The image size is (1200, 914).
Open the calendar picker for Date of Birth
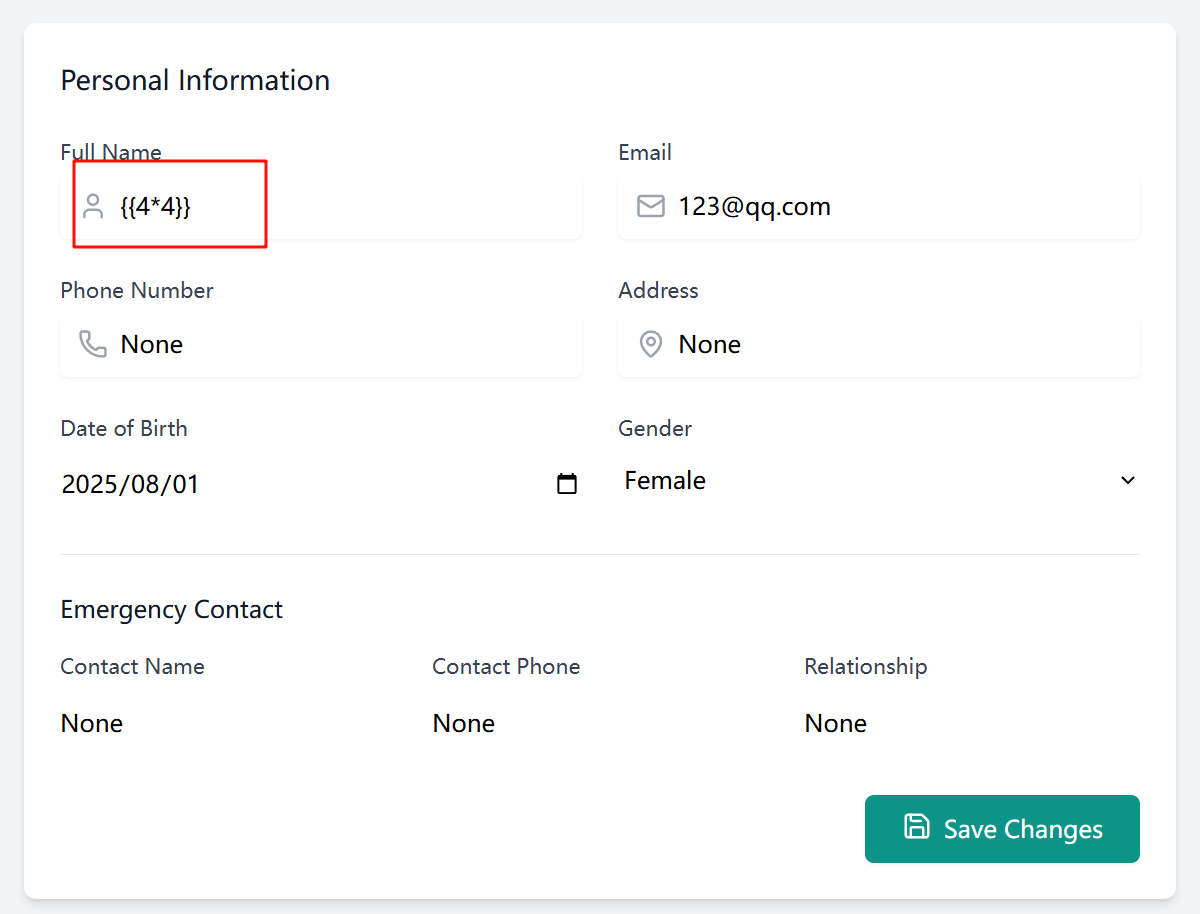click(x=567, y=484)
